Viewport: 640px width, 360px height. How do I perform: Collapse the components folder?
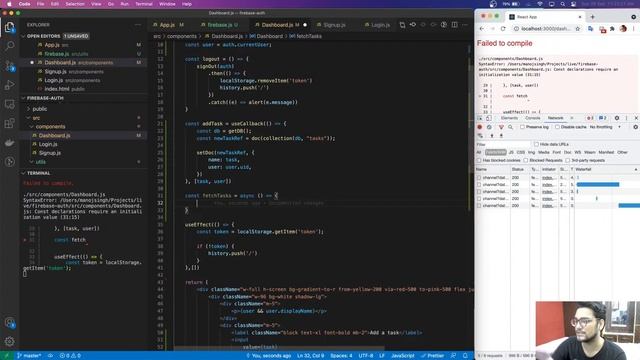pyautogui.click(x=50, y=127)
